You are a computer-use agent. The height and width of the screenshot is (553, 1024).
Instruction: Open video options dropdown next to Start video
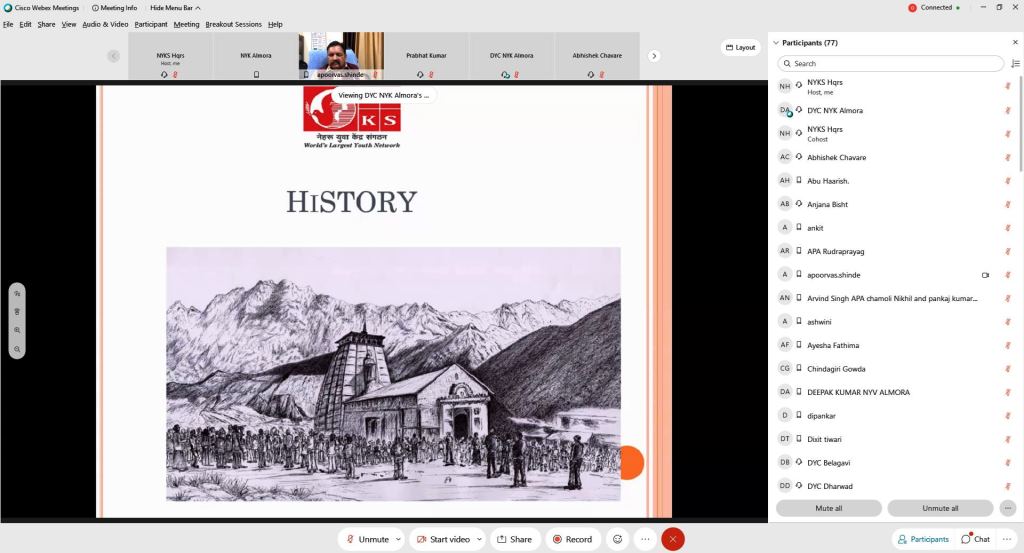click(x=479, y=539)
